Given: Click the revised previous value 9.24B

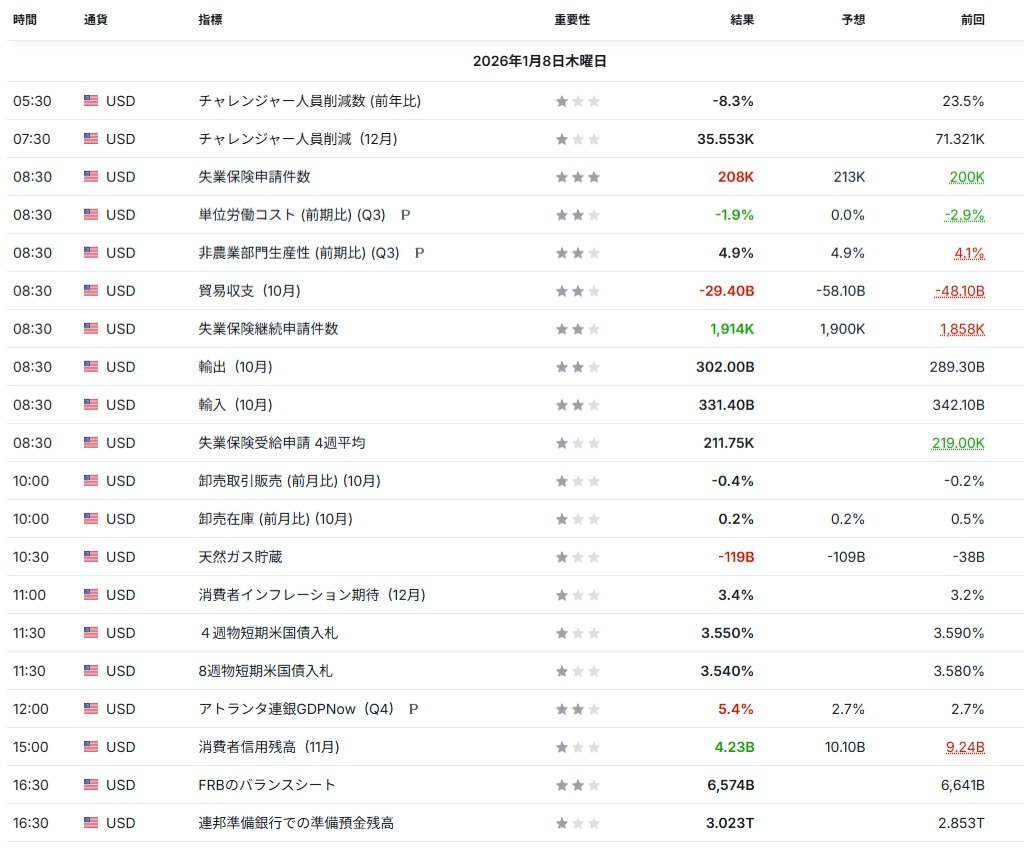Looking at the screenshot, I should pos(964,747).
